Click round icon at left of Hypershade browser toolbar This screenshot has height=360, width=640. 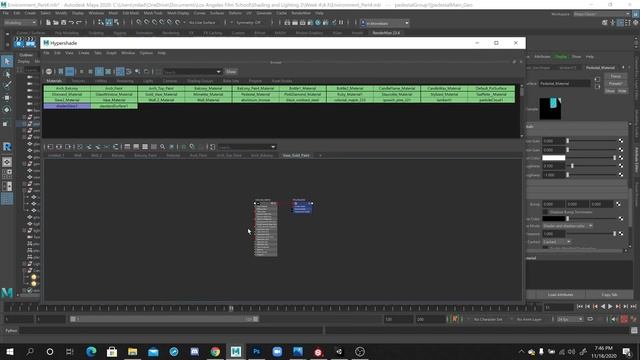pyautogui.click(x=49, y=71)
